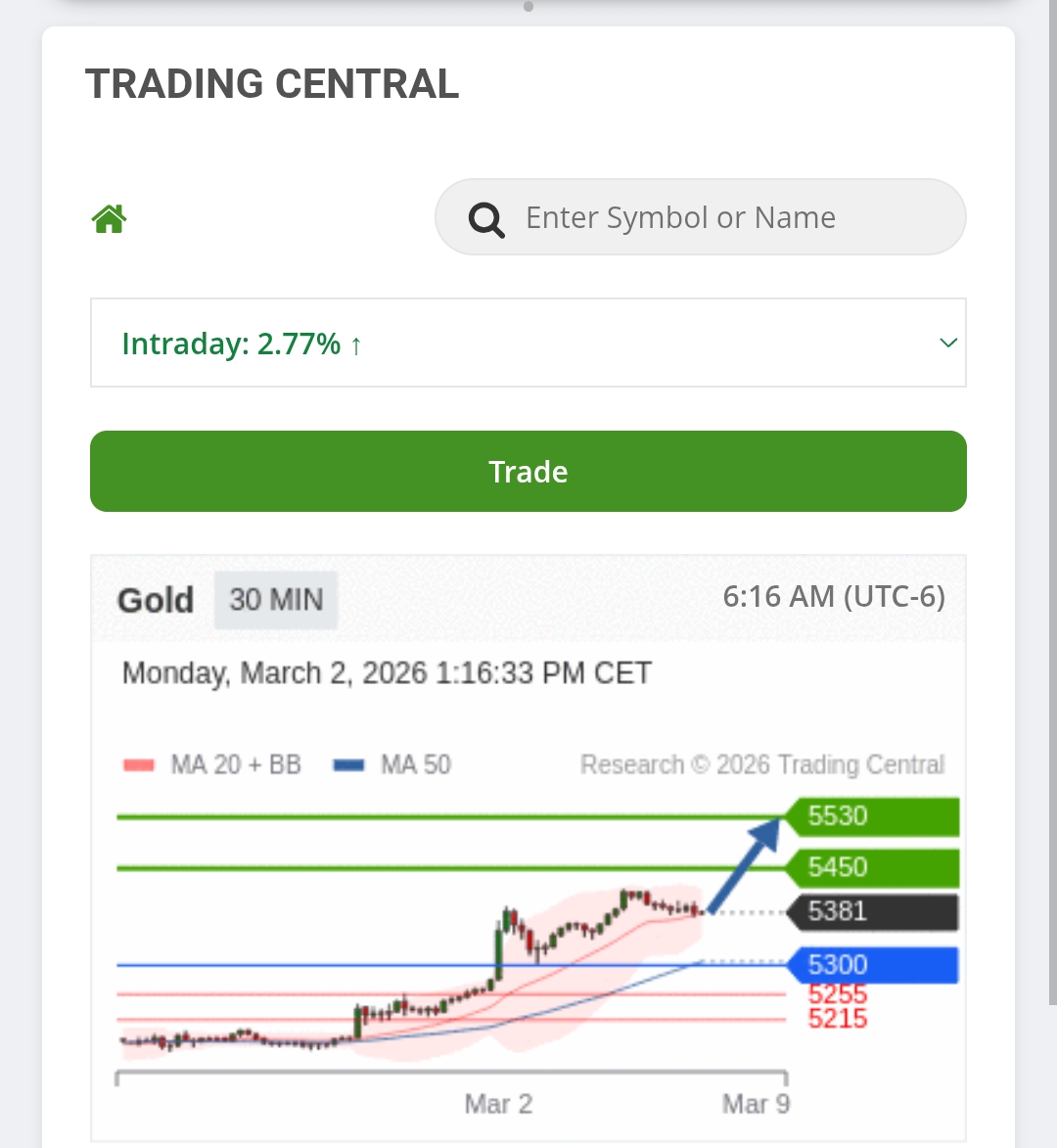The image size is (1057, 1148).
Task: Click the blue MA 50 legend marker
Action: (x=348, y=765)
